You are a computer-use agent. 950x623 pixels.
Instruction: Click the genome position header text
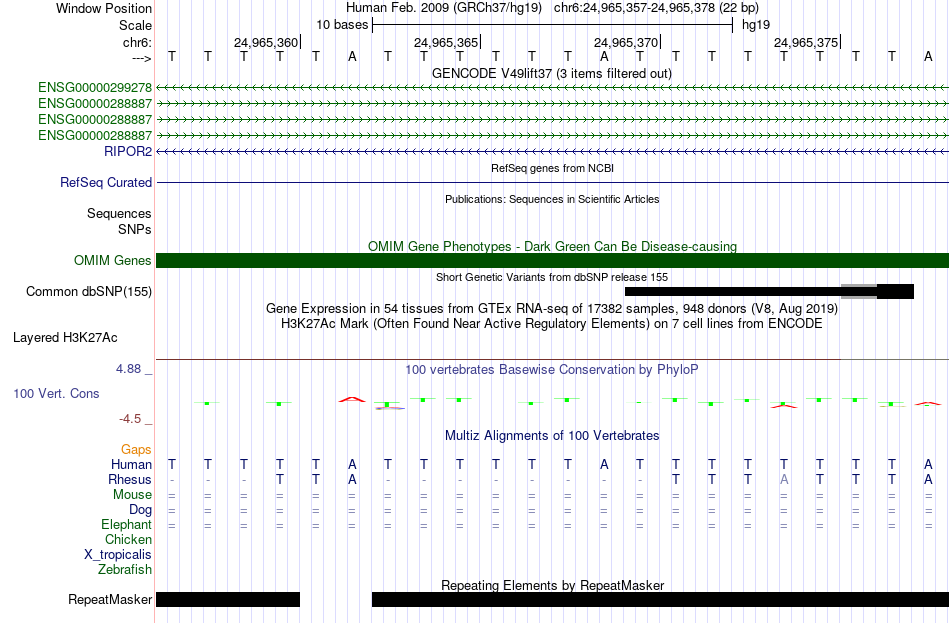point(552,8)
